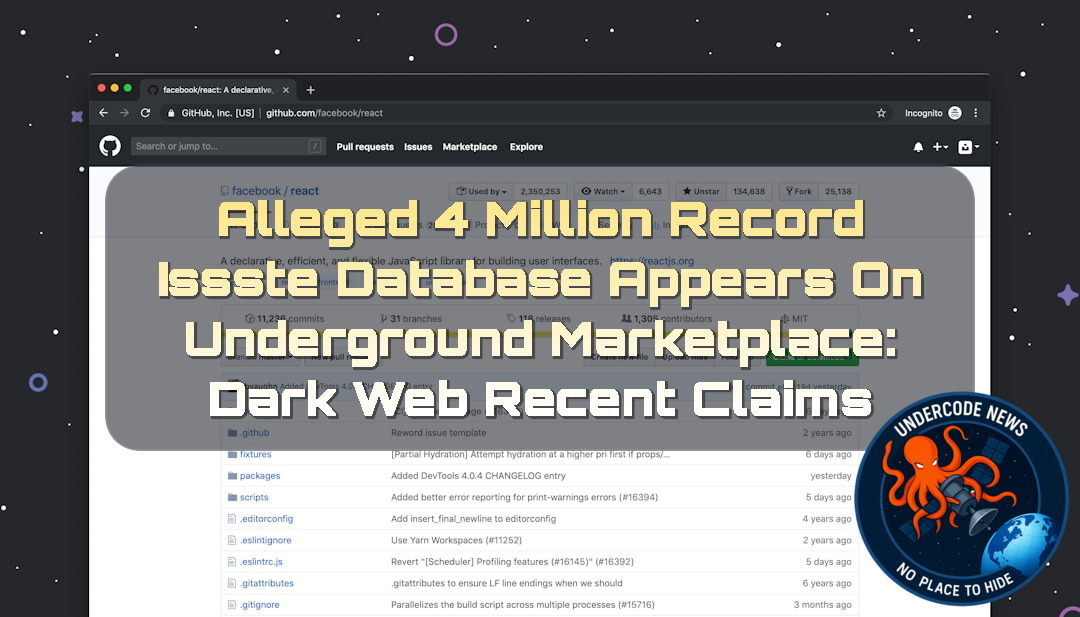Click the folder icon beside scripts
The image size is (1080, 617).
232,496
